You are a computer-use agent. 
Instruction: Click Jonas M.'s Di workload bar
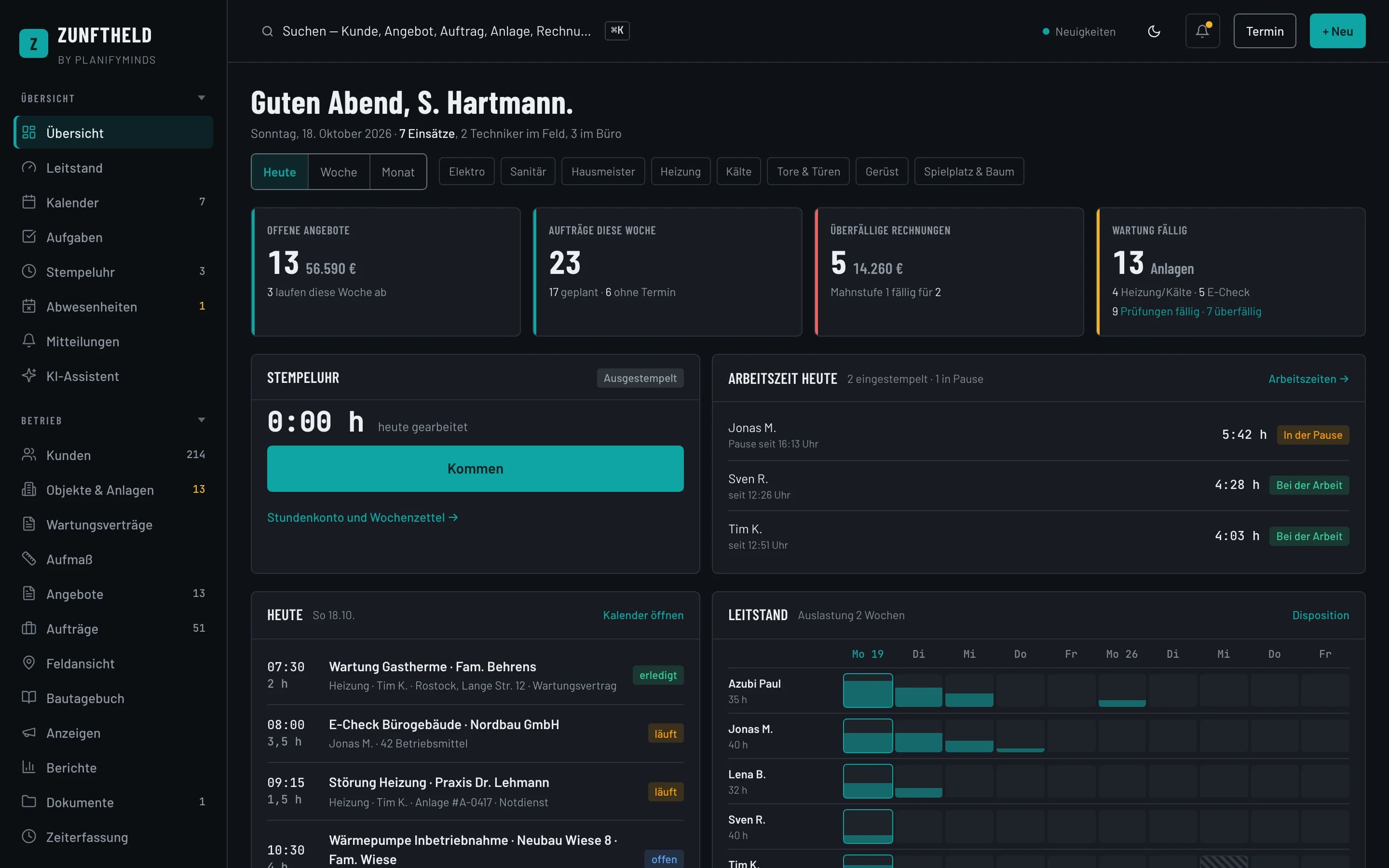coord(918,736)
